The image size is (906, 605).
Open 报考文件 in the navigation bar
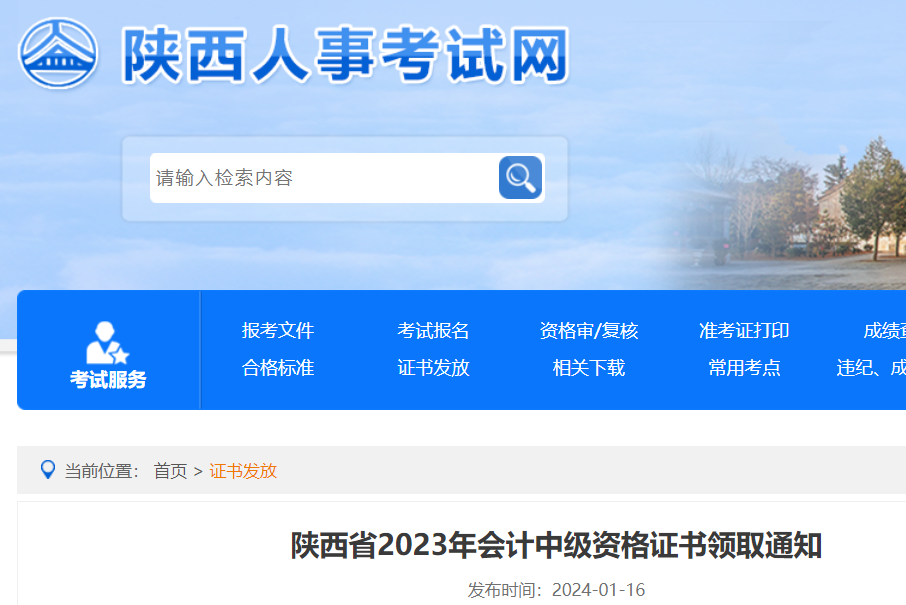(278, 331)
